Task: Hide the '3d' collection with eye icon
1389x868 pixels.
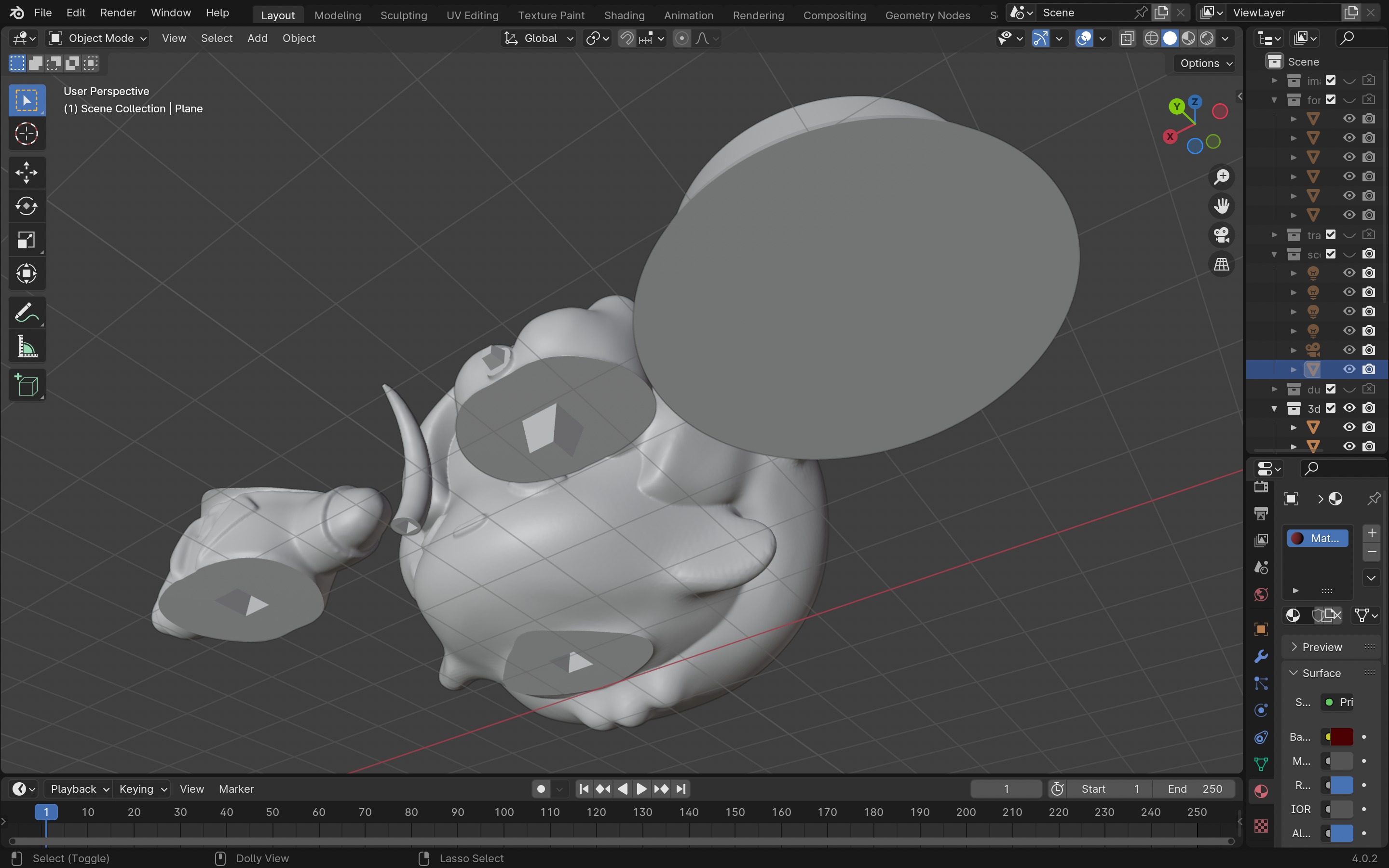Action: click(1349, 408)
